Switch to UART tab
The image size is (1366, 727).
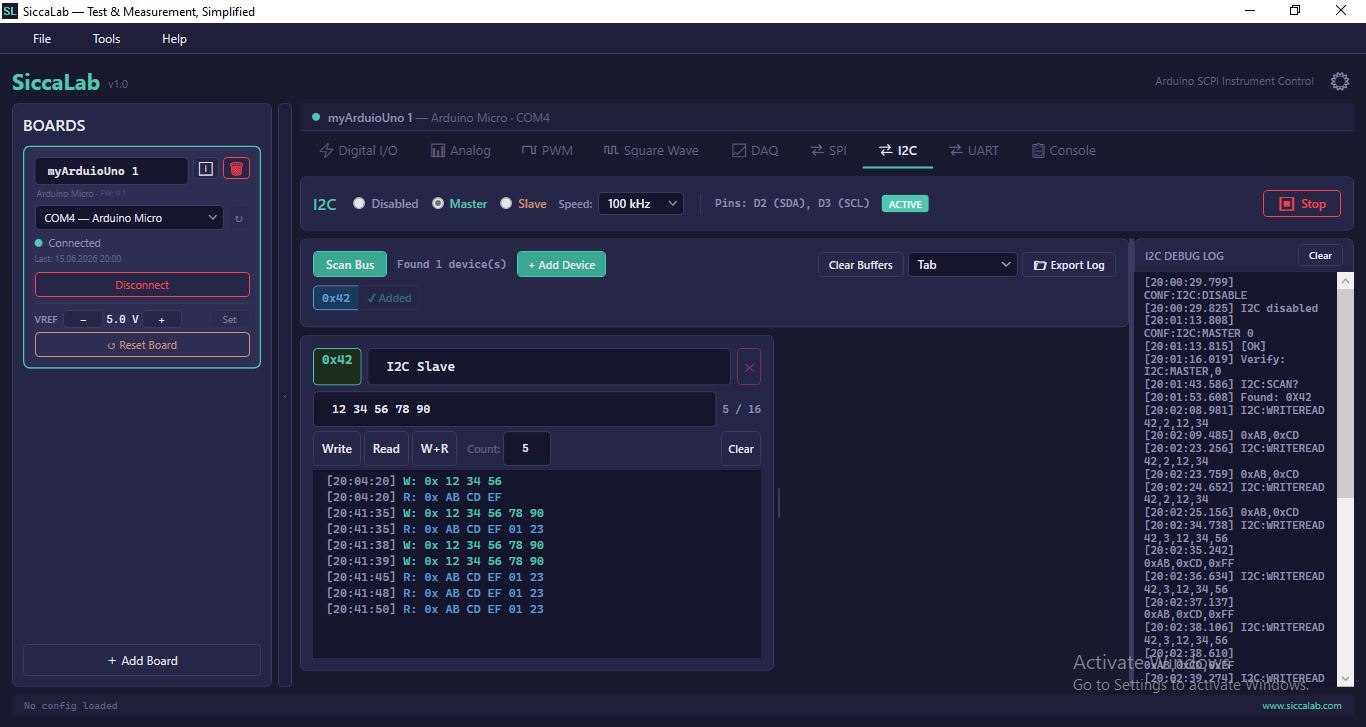pos(974,150)
